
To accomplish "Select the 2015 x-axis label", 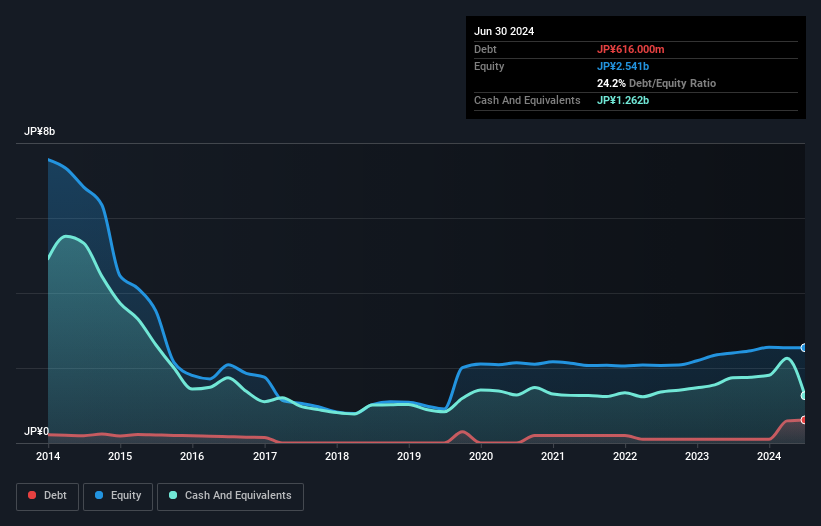I will pos(120,456).
